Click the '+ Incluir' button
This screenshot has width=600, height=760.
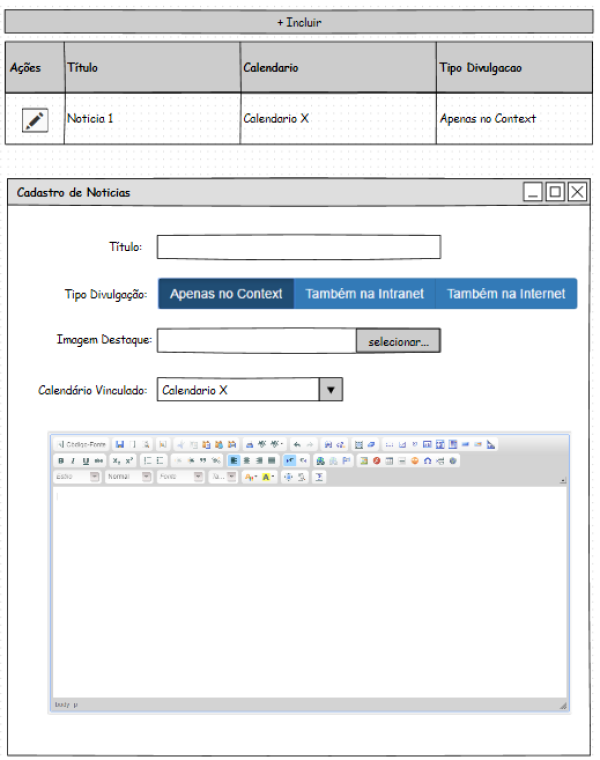tap(299, 22)
